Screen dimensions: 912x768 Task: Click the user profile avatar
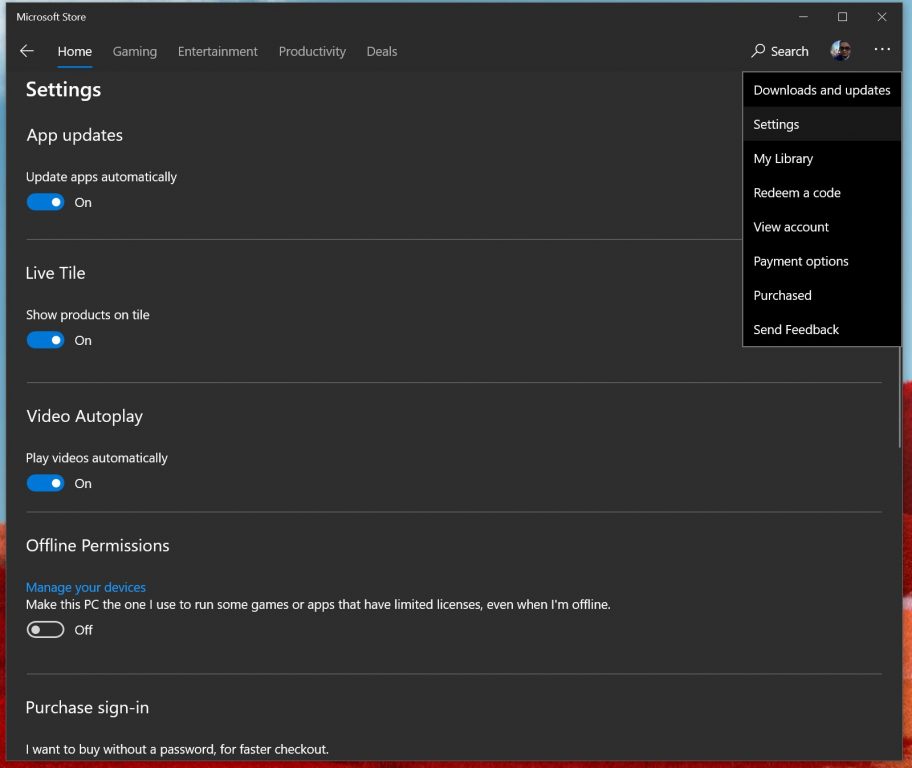[840, 51]
